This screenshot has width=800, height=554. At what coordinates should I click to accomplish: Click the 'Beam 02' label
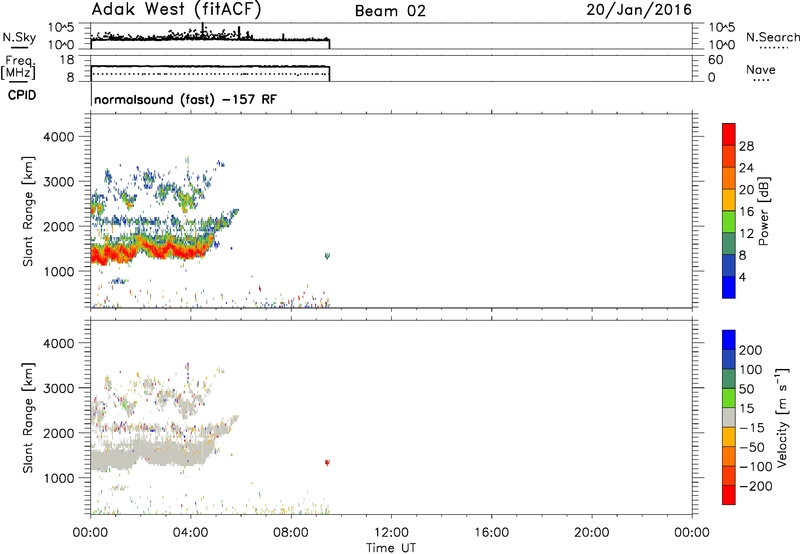[390, 11]
